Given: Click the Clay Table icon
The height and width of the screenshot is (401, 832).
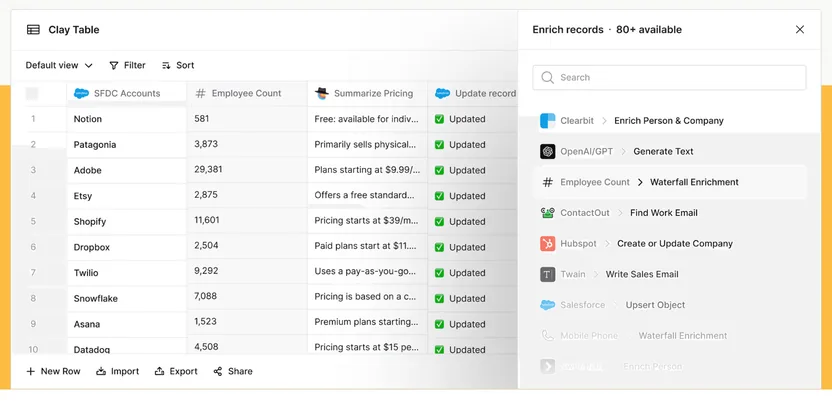Looking at the screenshot, I should pyautogui.click(x=33, y=30).
